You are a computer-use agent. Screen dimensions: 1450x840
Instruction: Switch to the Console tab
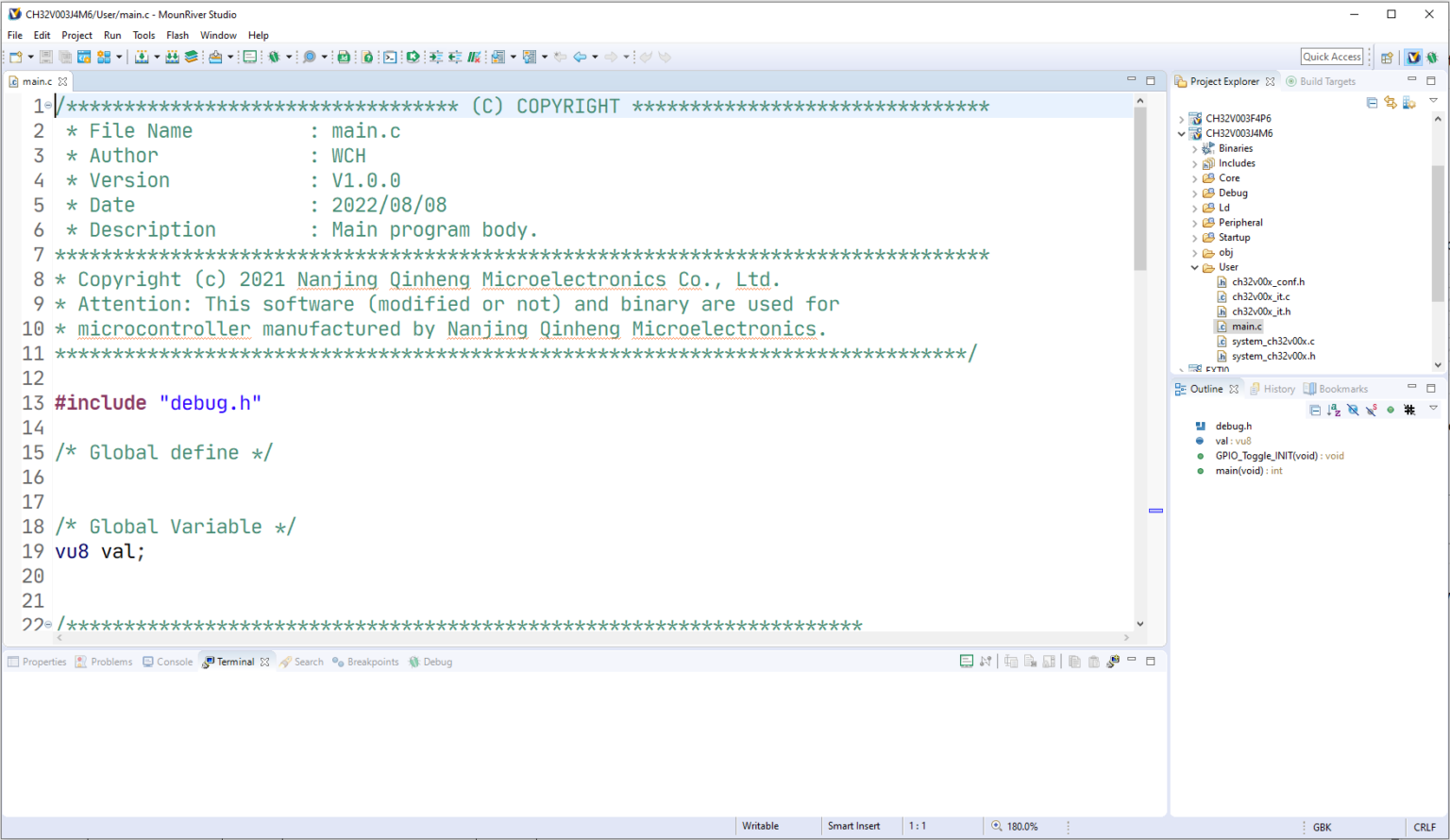(174, 662)
